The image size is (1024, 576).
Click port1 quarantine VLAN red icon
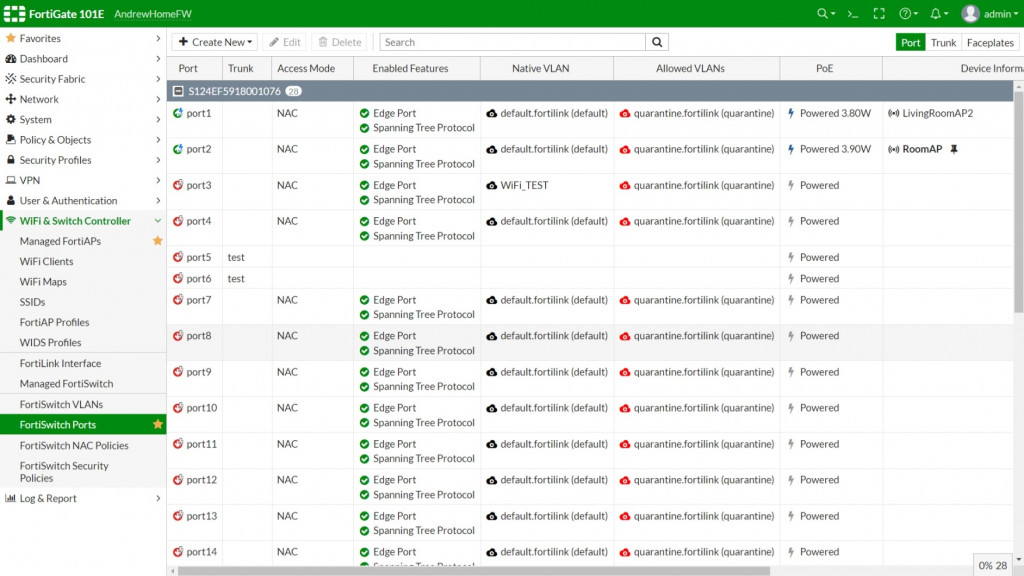625,114
